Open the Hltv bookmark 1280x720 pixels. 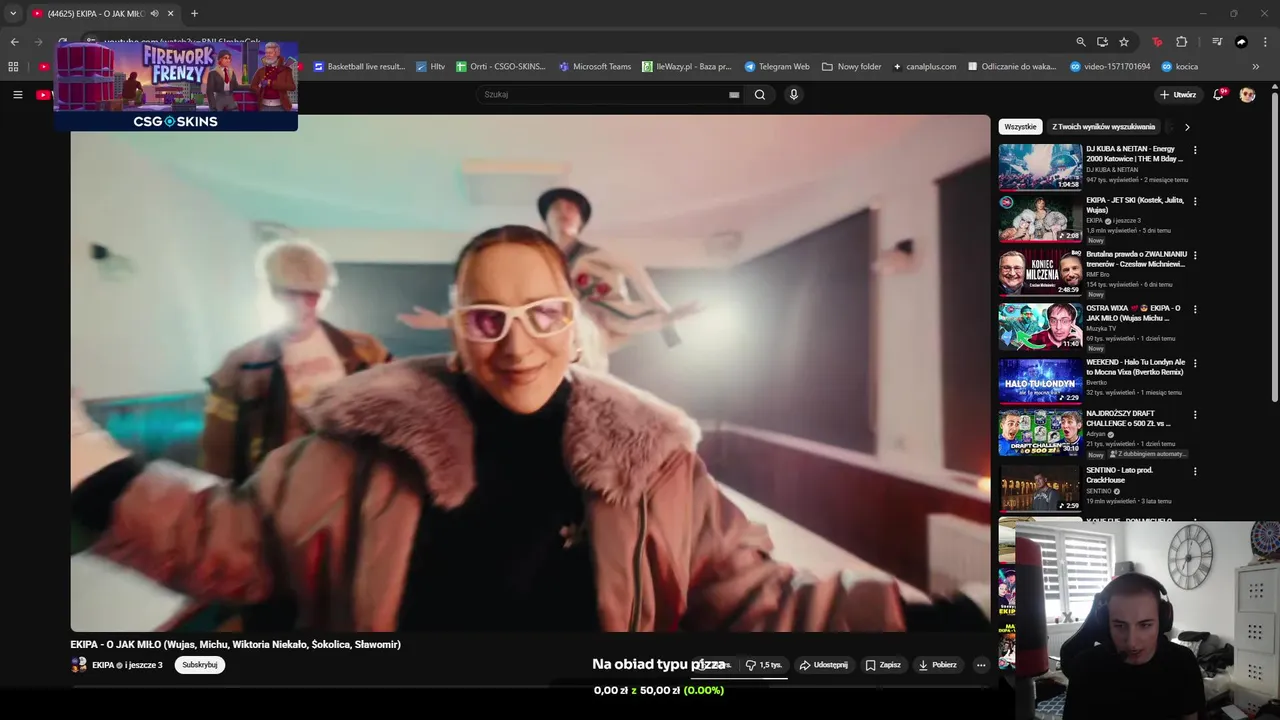431,67
